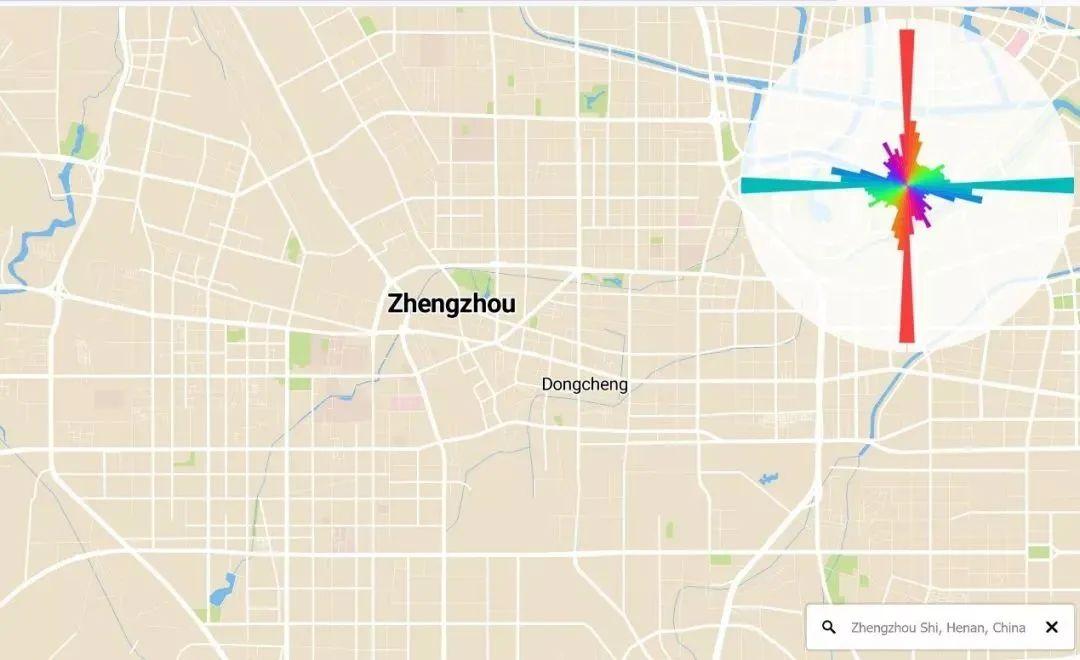Clear the search with the X icon
The height and width of the screenshot is (660, 1080).
coord(1051,627)
